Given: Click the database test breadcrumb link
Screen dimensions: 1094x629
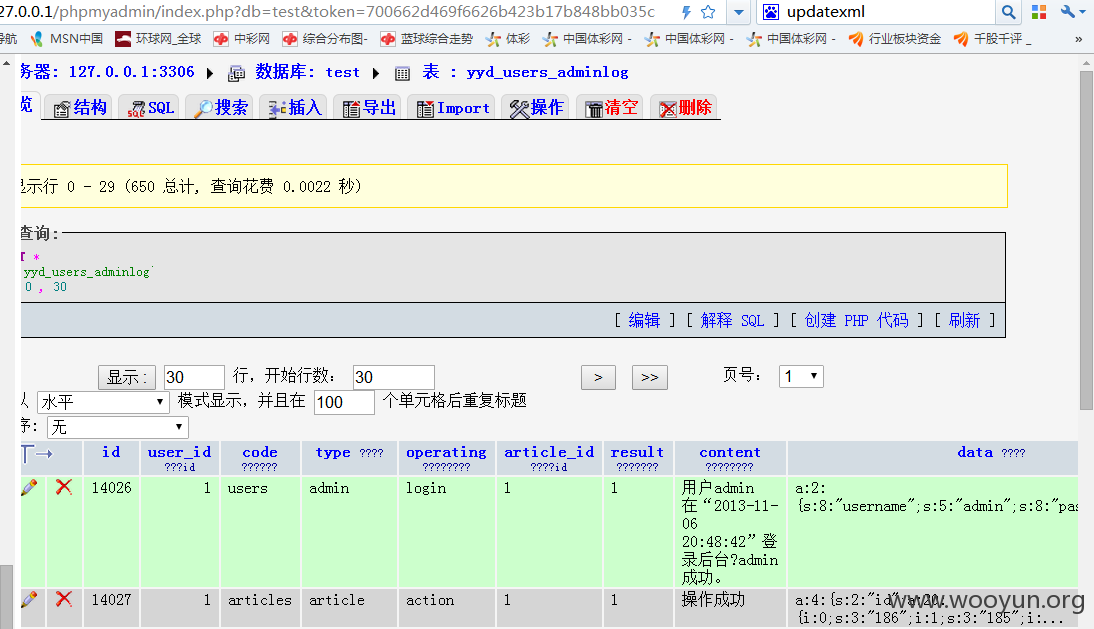Looking at the screenshot, I should click(x=307, y=72).
